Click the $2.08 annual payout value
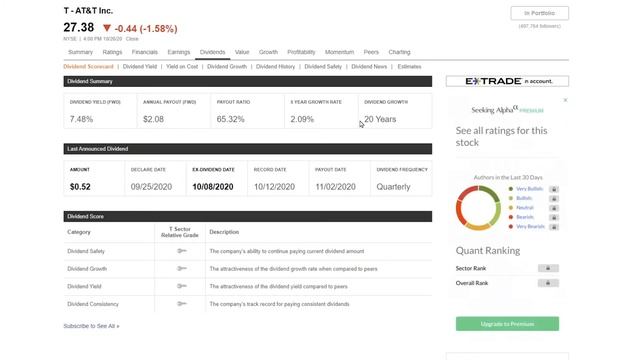Screen dimensions: 640x360 153,119
